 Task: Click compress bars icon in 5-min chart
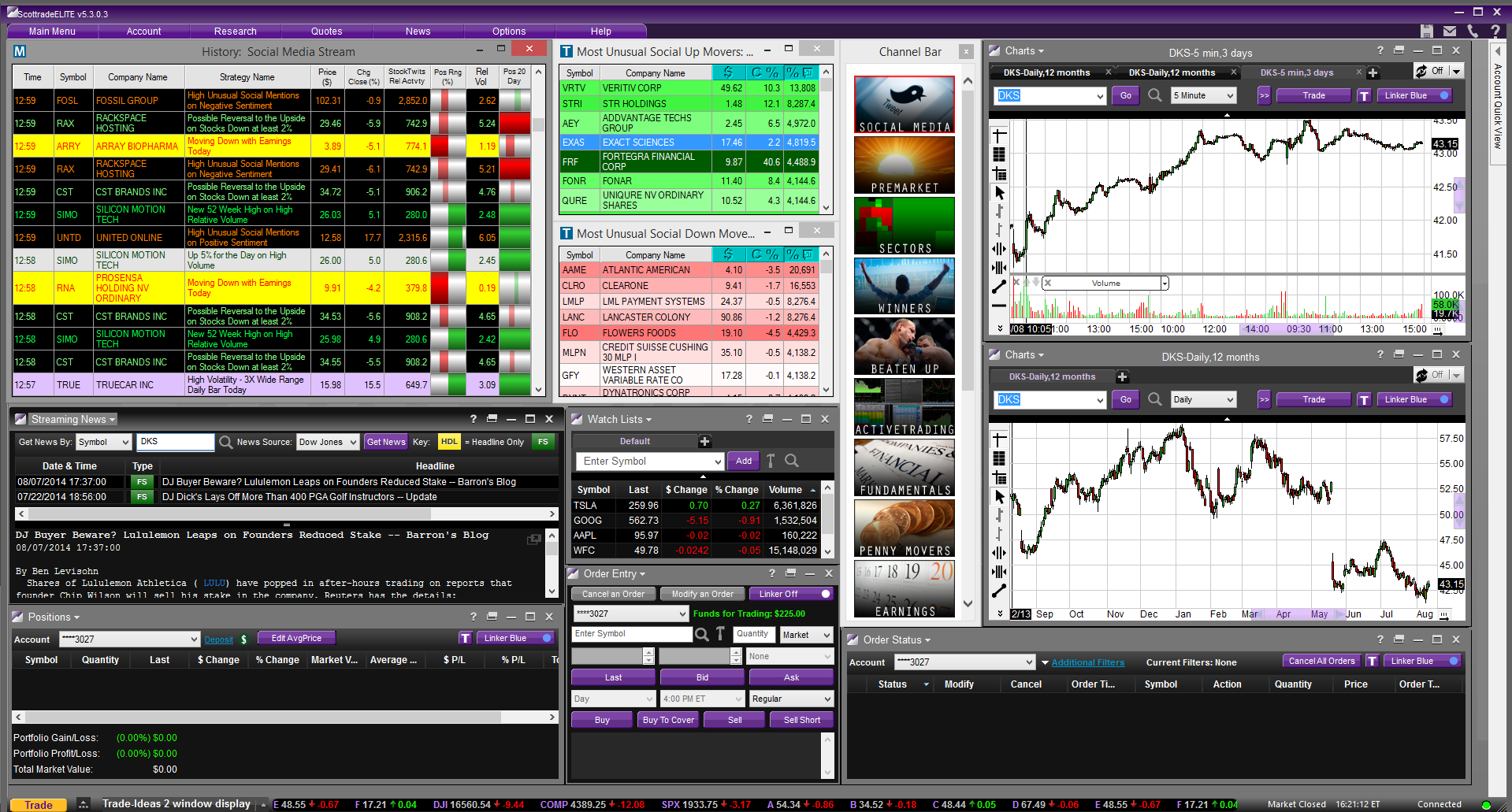pyautogui.click(x=999, y=249)
